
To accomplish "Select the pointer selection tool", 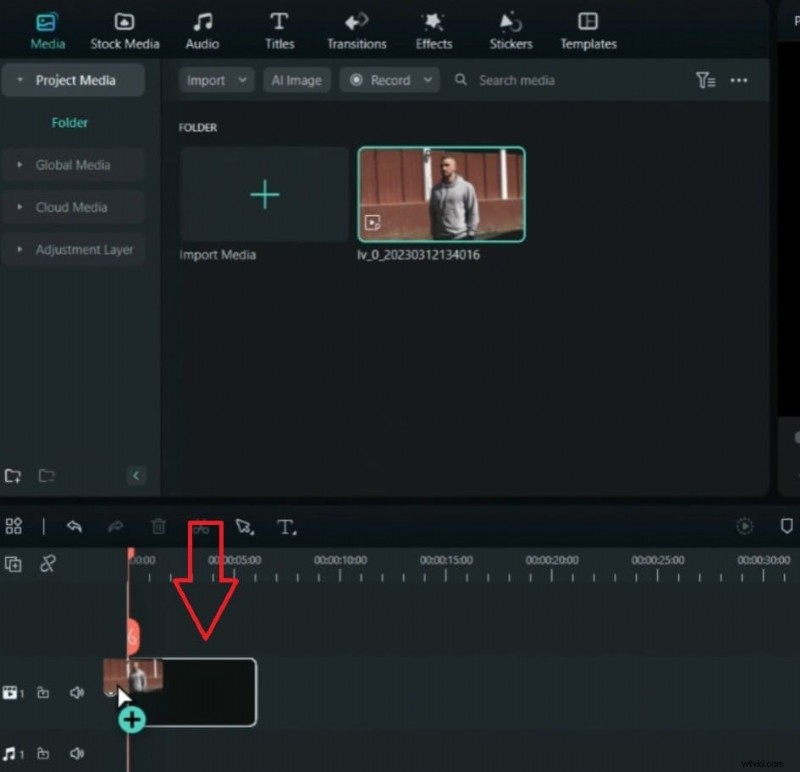I will click(x=243, y=526).
